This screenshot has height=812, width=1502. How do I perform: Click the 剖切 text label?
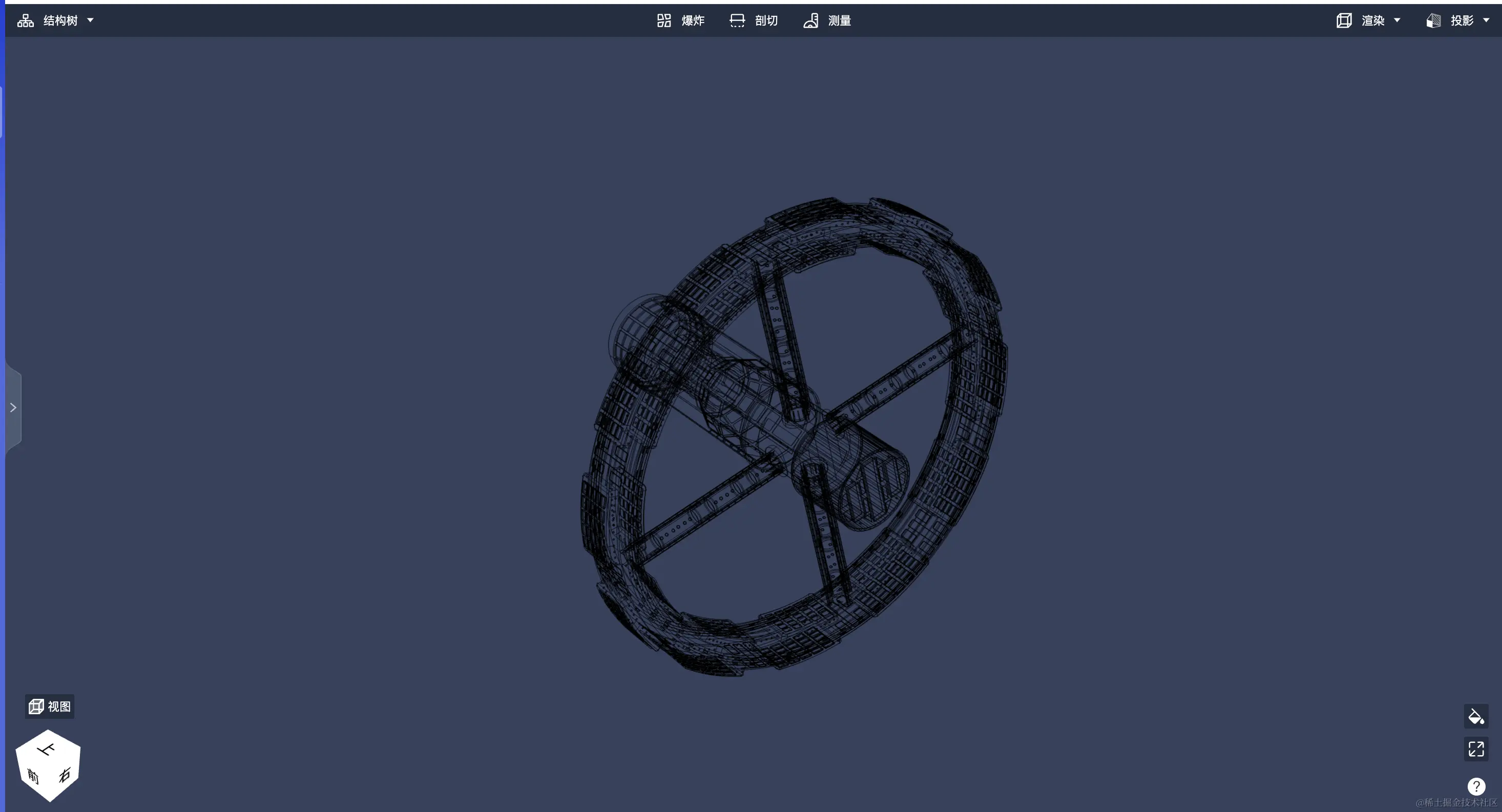(766, 21)
